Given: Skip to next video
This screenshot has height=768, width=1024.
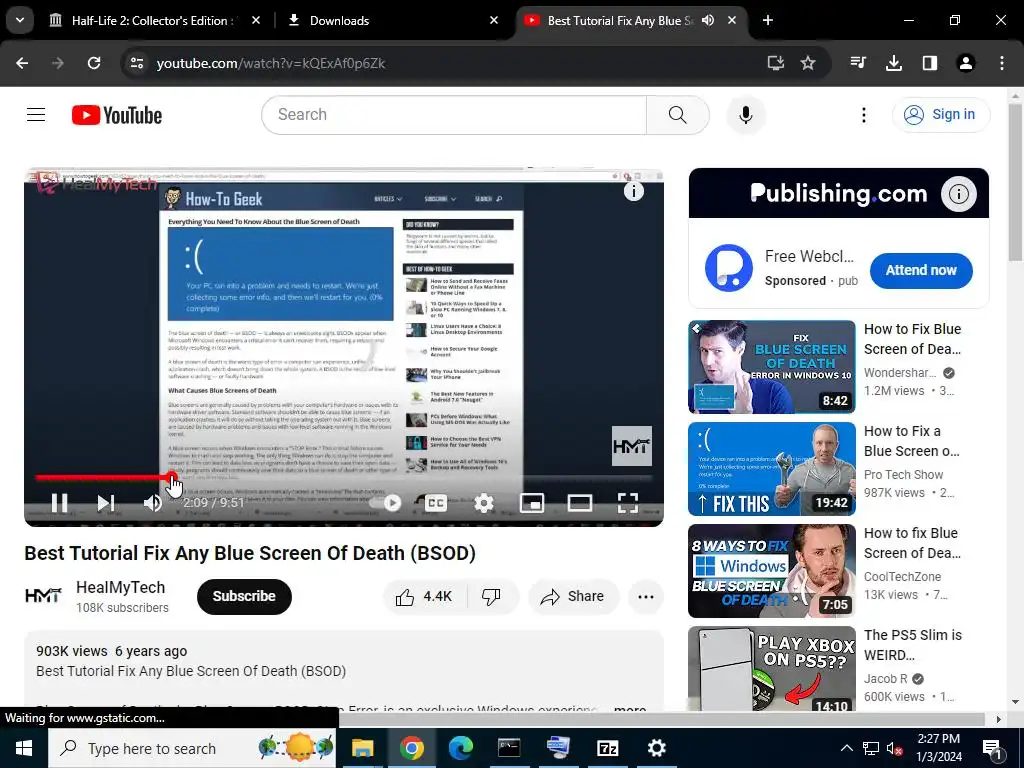Looking at the screenshot, I should [x=106, y=502].
